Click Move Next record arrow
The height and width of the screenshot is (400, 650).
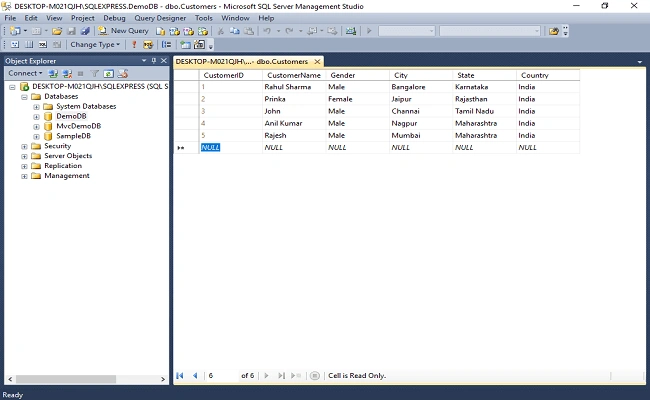[x=266, y=376]
